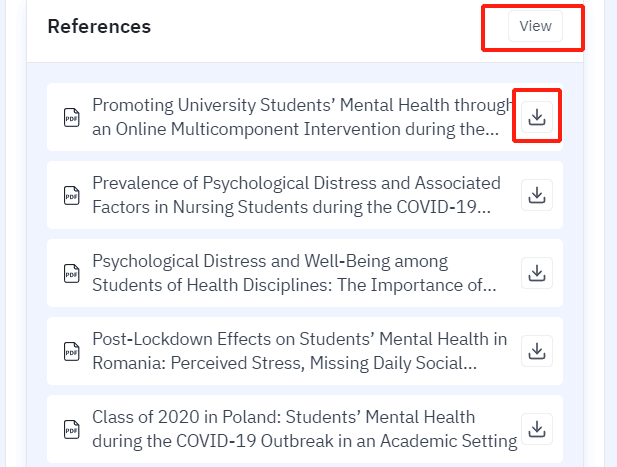Click PDF icon beside Class of 2020 in Poland

point(71,428)
